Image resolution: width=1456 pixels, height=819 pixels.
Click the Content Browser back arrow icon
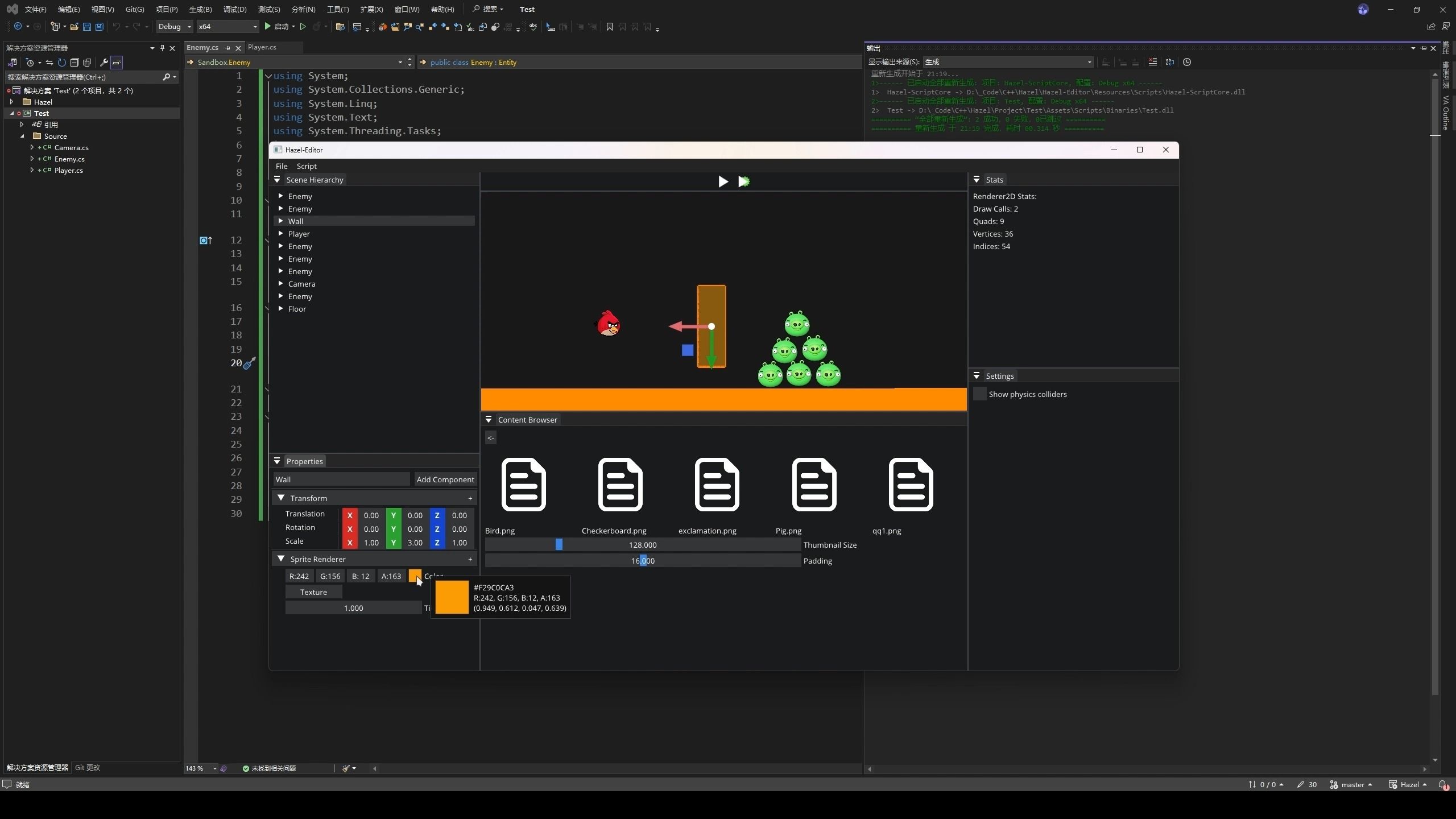click(x=492, y=437)
